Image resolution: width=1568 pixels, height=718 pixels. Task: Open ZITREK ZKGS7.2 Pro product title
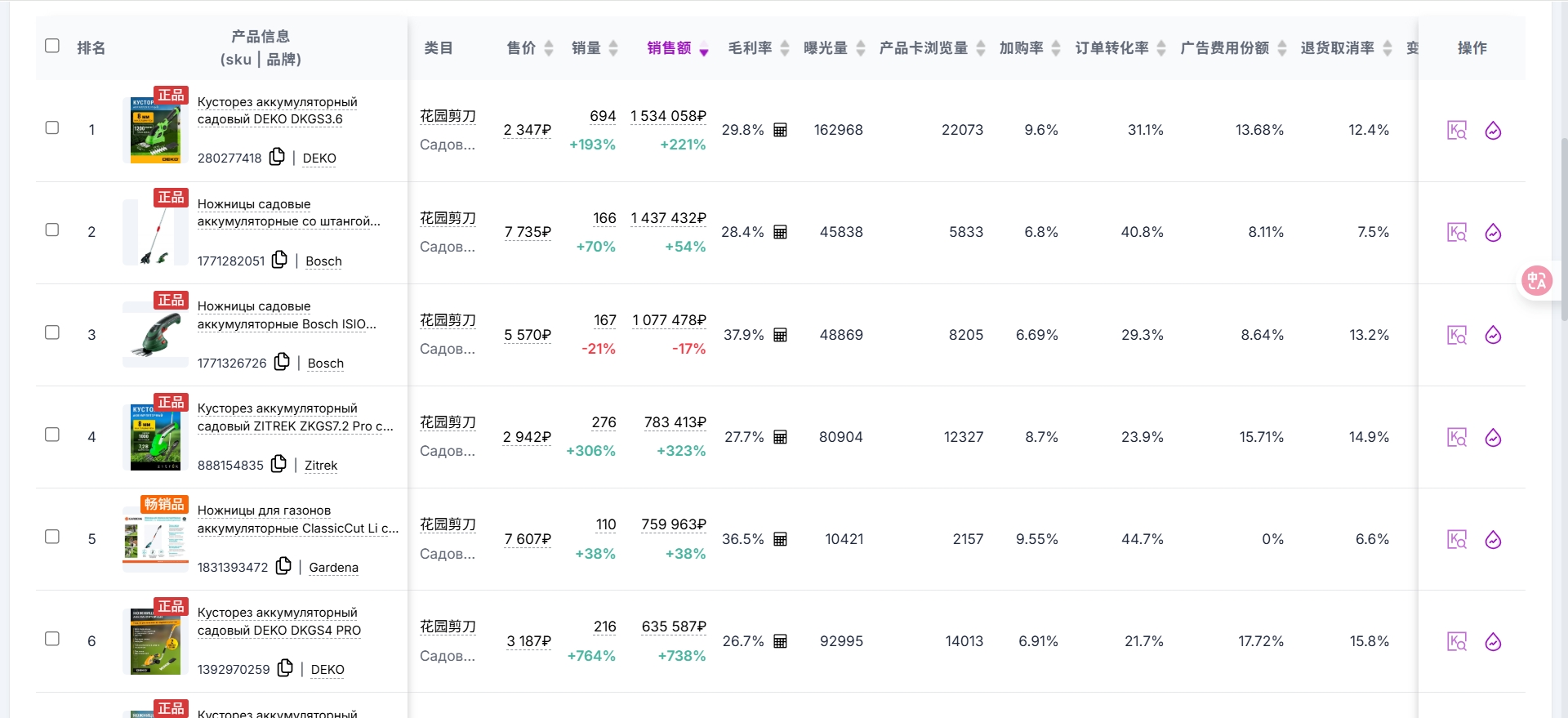296,417
